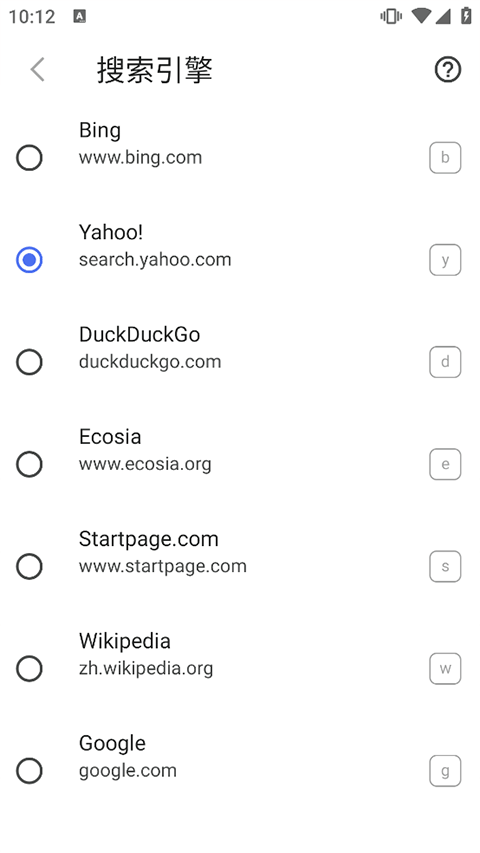This screenshot has width=480, height=853.
Task: Open the help question mark icon
Action: pos(448,70)
